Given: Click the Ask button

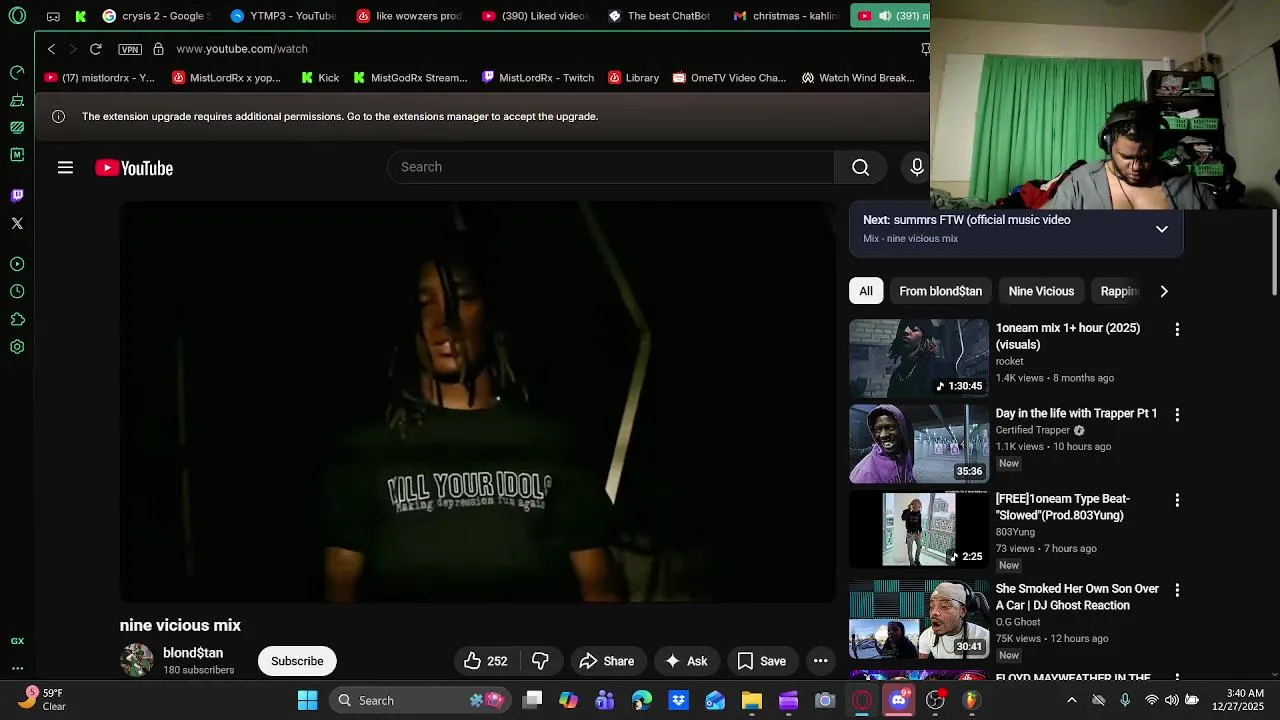Looking at the screenshot, I should click(x=686, y=661).
